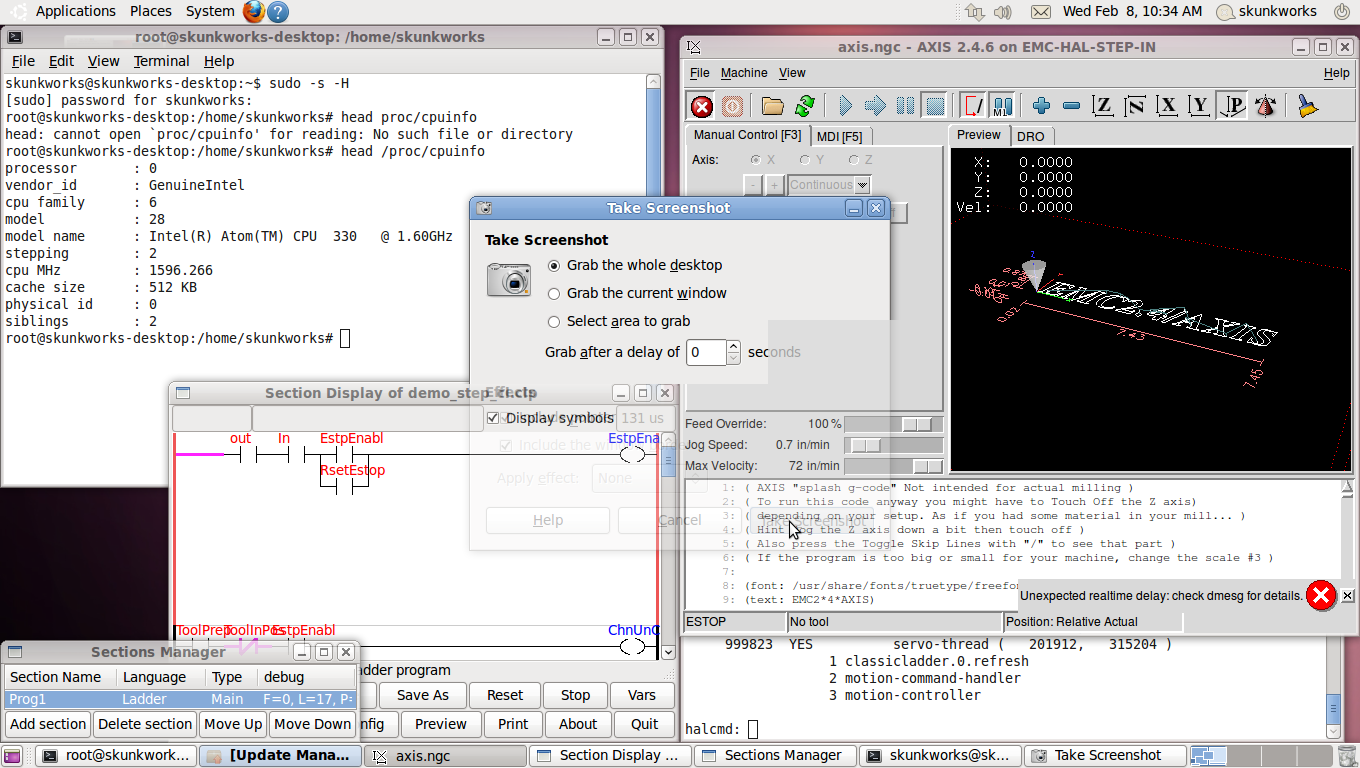Switch to MDI [F5] tab
Screen dimensions: 1360x768
pyautogui.click(x=839, y=136)
